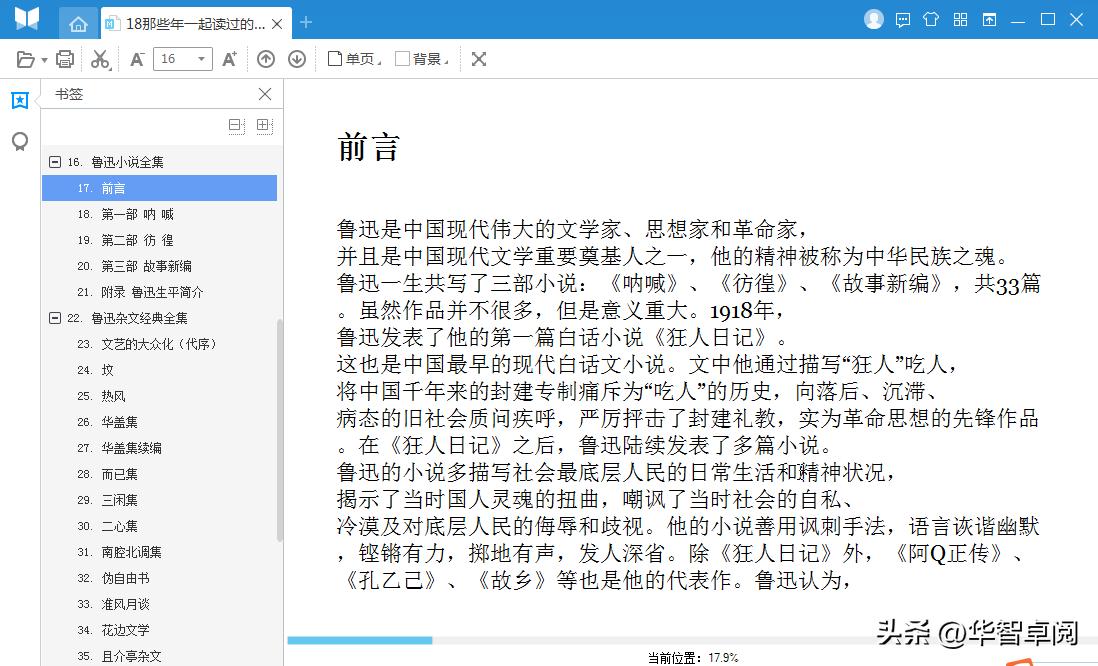The width and height of the screenshot is (1098, 666).
Task: Click the t-shirt skin theme icon
Action: pos(931,18)
